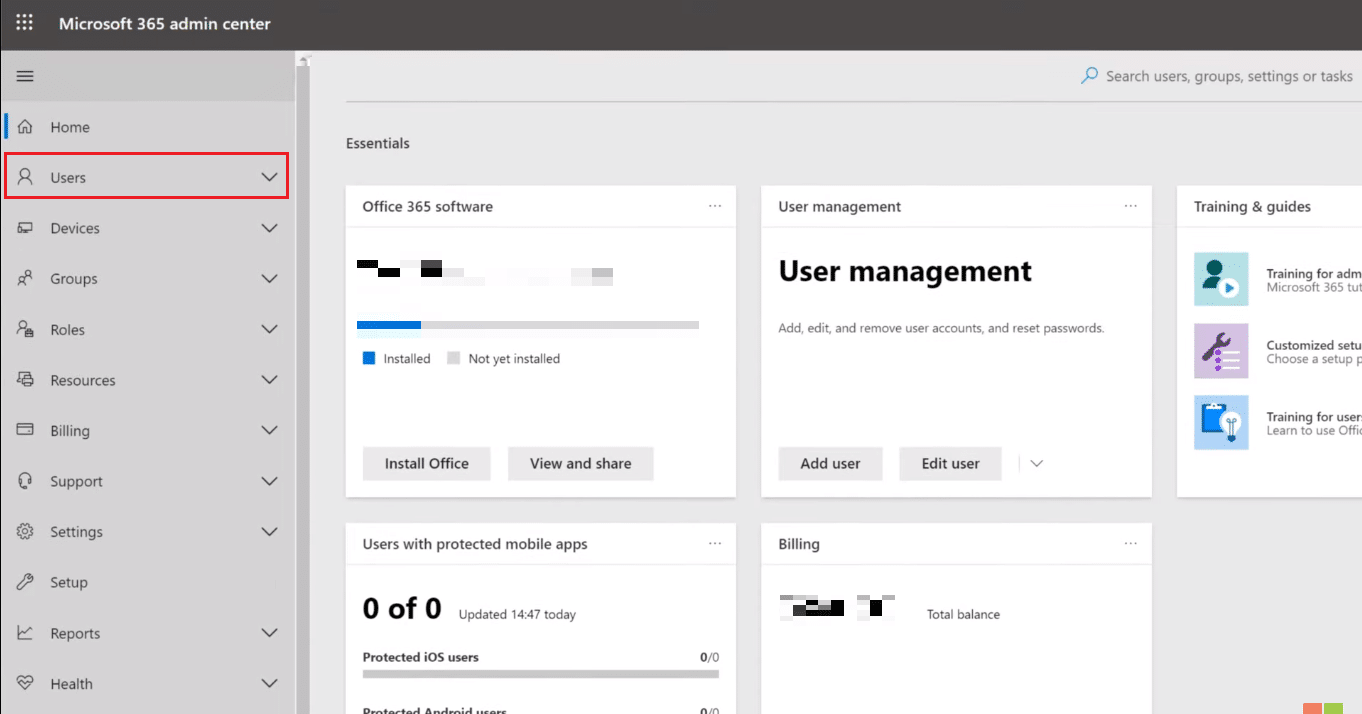Click the Groups people icon
Viewport: 1362px width, 714px height.
[26, 279]
